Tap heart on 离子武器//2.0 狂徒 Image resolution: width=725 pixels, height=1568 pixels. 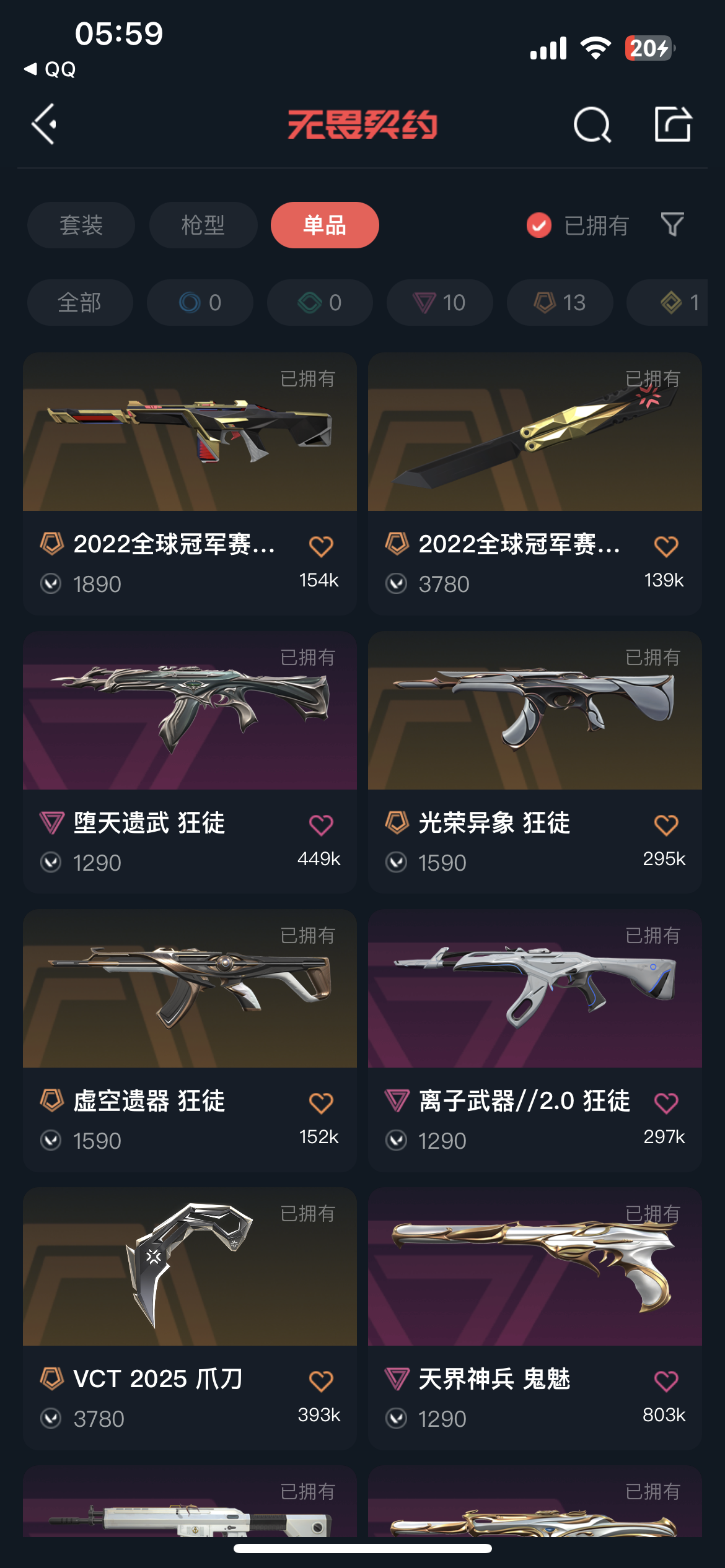point(666,1102)
